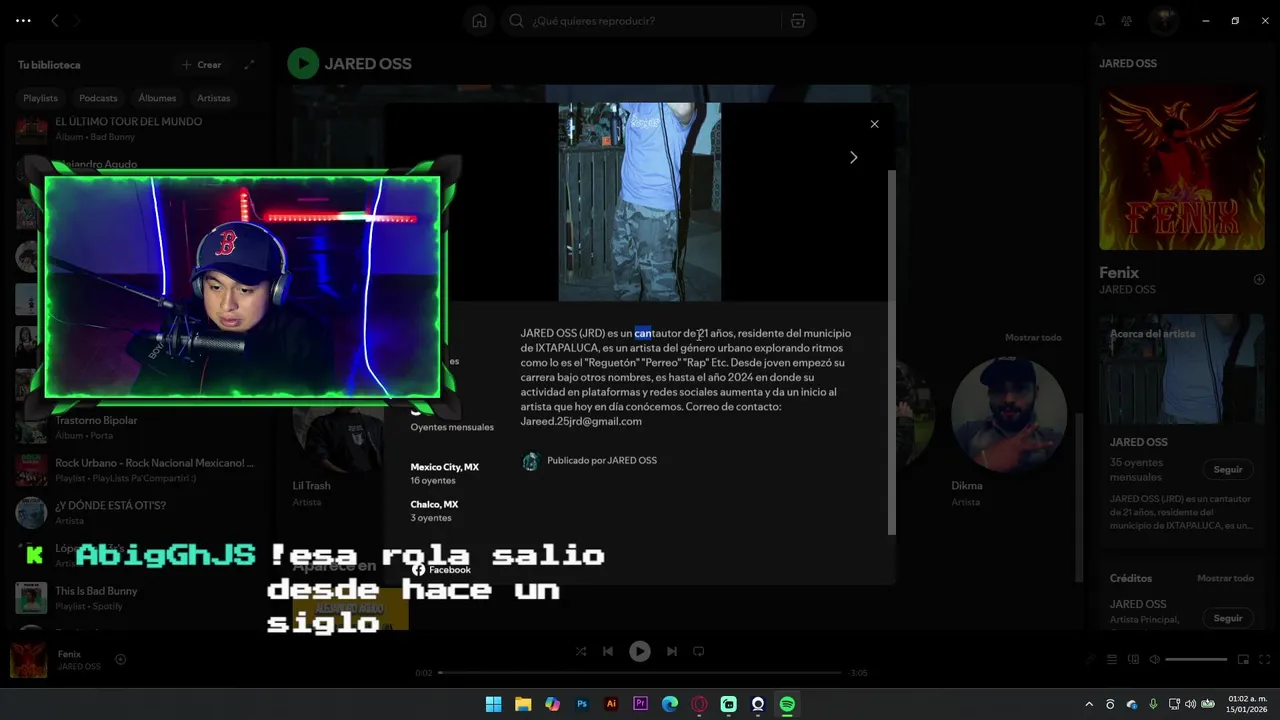Open Fenix title in now-playing panel
The width and height of the screenshot is (1280, 720).
(1119, 272)
